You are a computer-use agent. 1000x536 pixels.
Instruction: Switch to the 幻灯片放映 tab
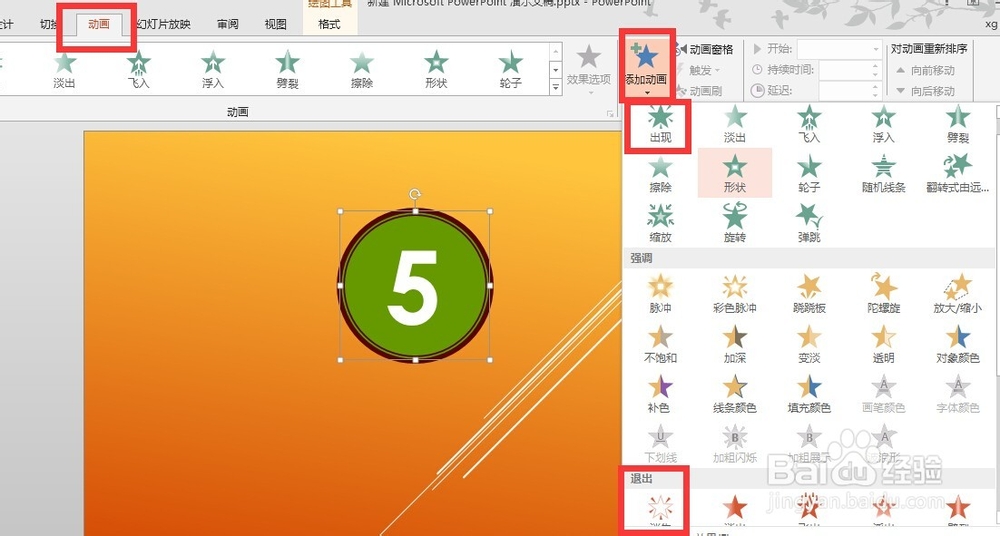[x=163, y=24]
